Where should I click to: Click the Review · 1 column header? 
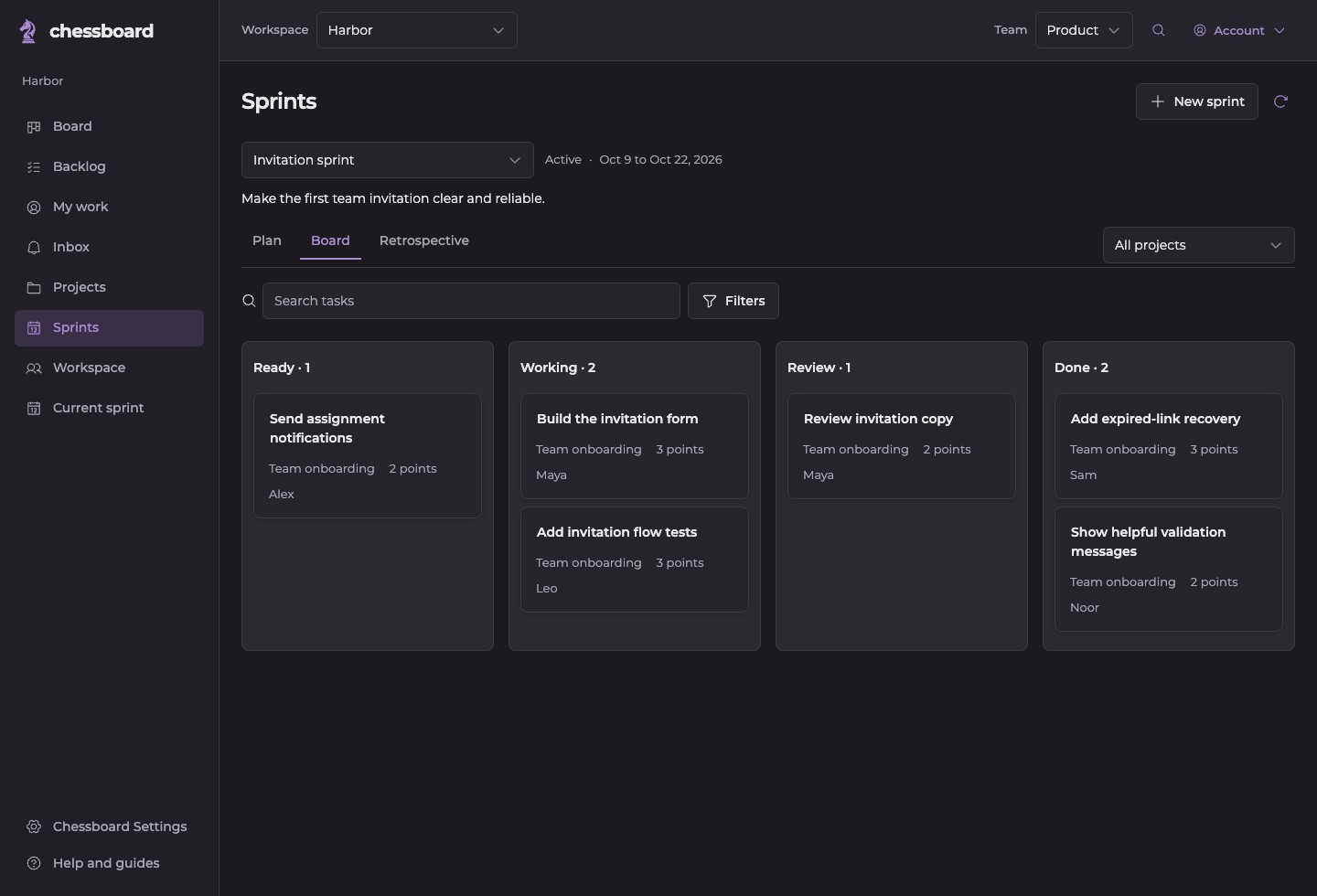[x=819, y=368]
